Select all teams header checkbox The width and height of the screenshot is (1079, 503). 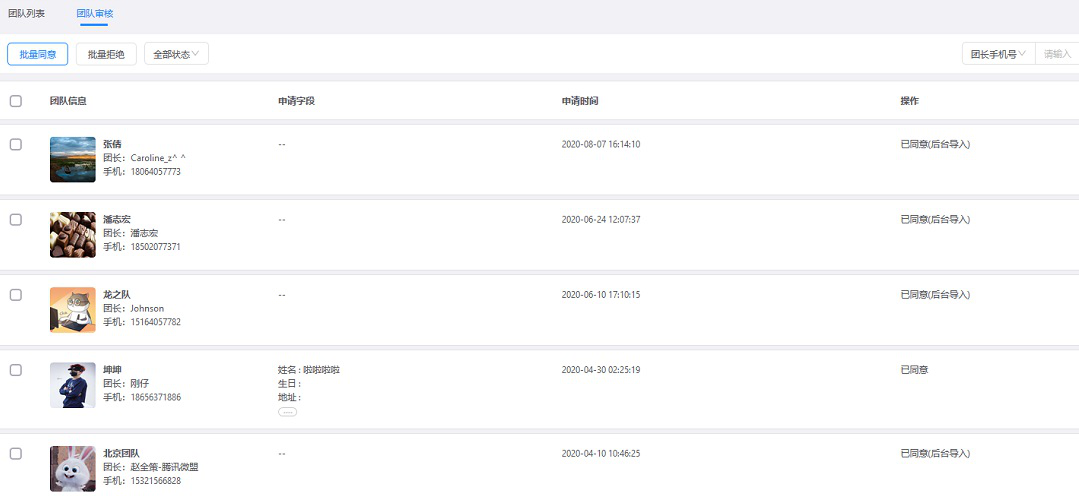[16, 101]
